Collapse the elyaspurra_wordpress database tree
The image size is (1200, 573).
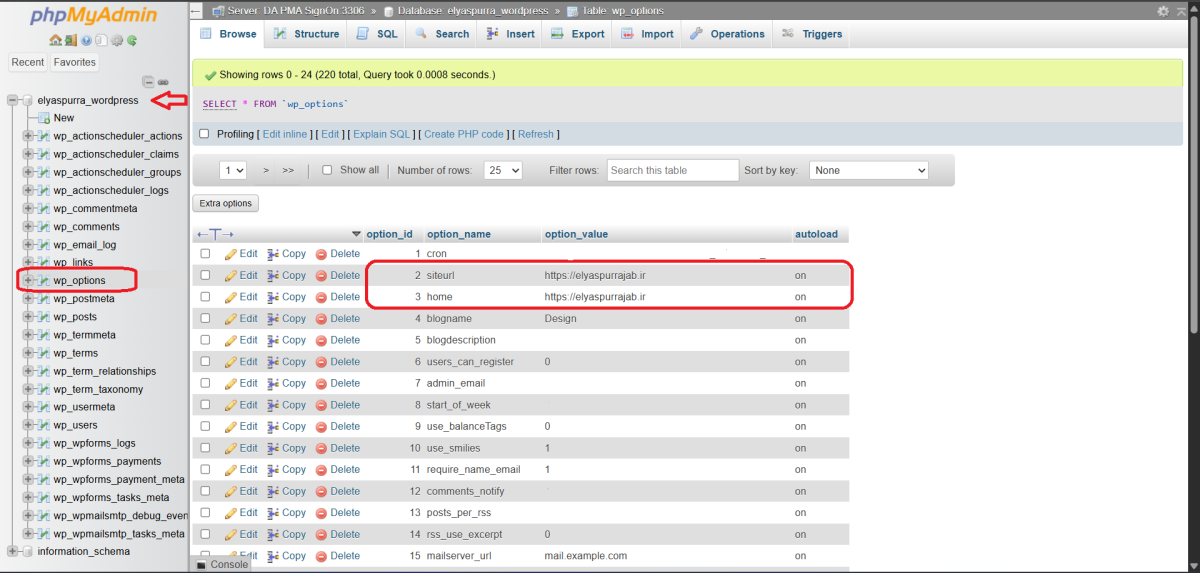(x=13, y=100)
